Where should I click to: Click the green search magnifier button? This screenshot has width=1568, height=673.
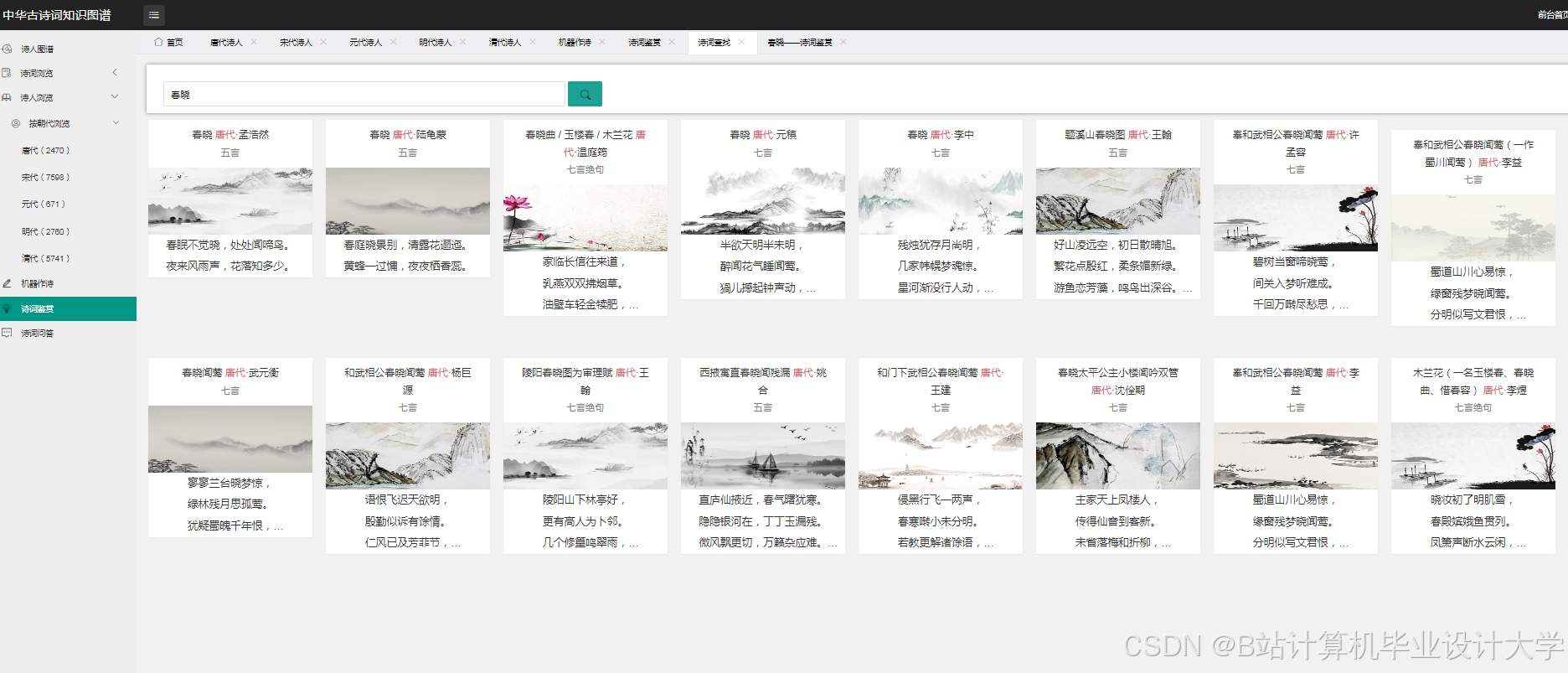(585, 94)
